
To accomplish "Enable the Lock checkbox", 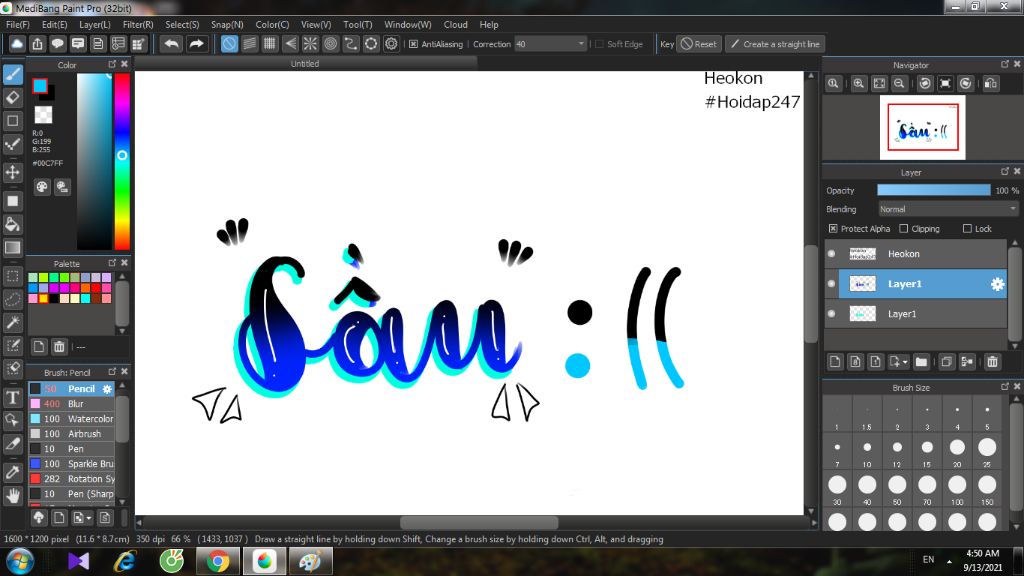I will pos(967,229).
